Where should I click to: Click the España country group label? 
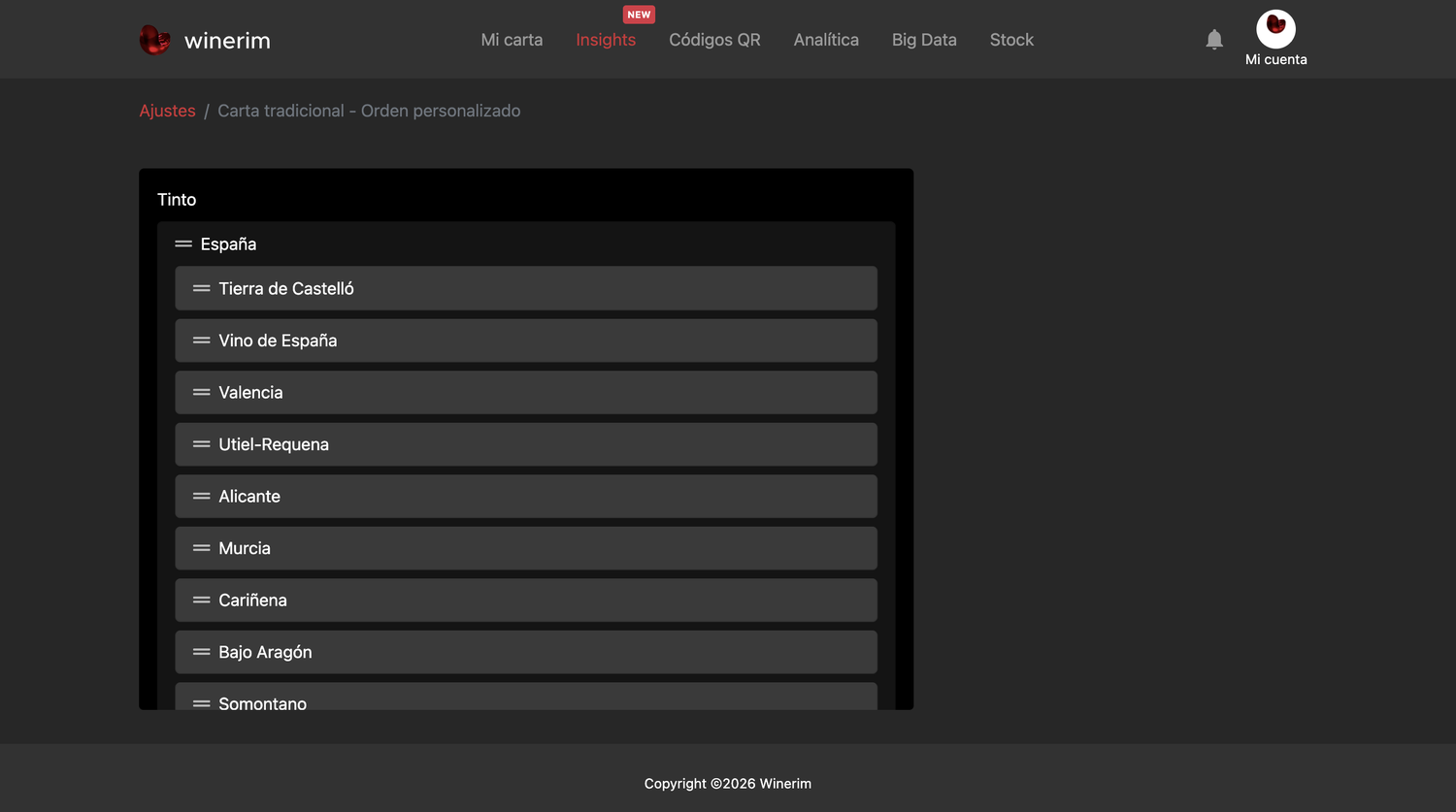click(228, 244)
